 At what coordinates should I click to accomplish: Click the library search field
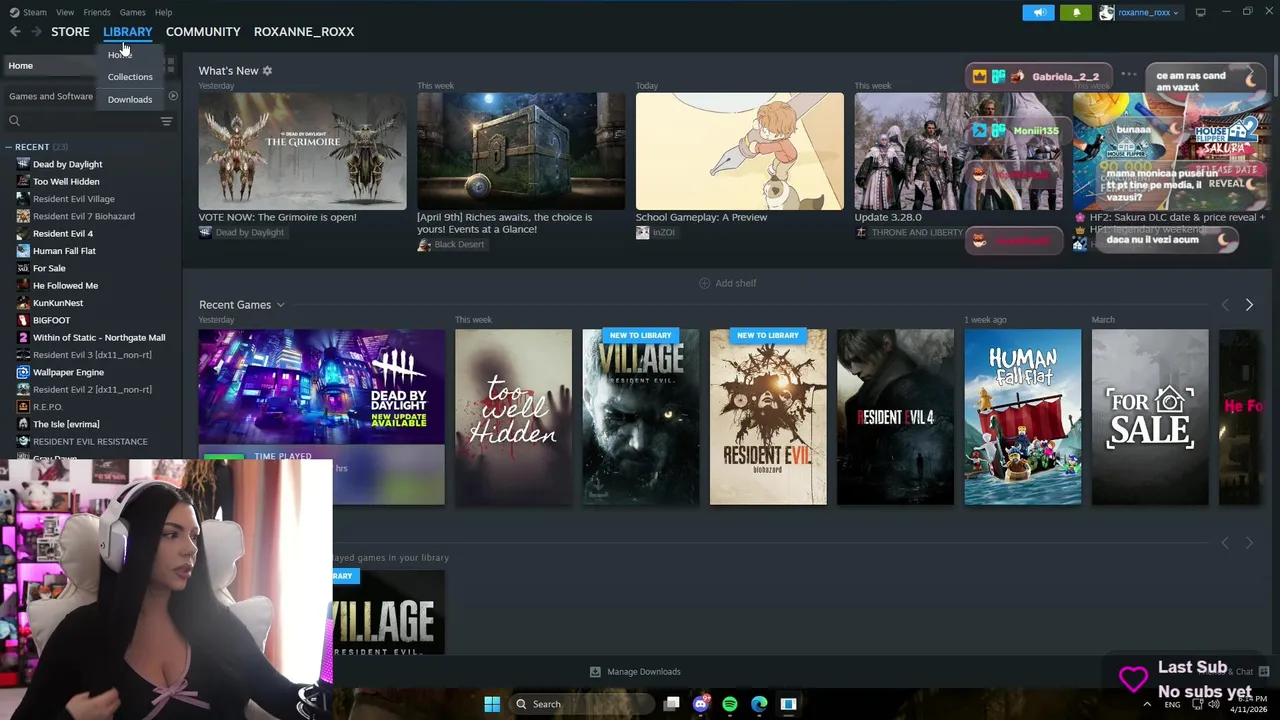click(x=80, y=121)
